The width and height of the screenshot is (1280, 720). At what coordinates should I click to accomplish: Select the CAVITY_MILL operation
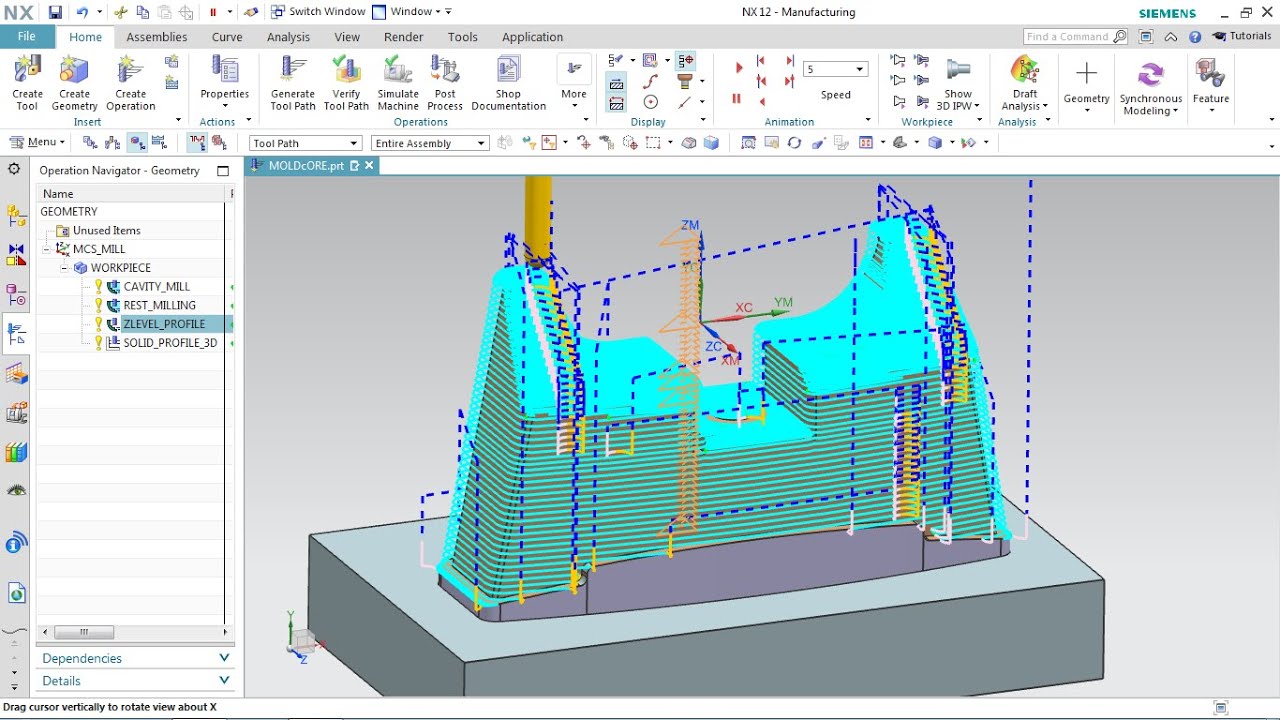click(x=156, y=287)
